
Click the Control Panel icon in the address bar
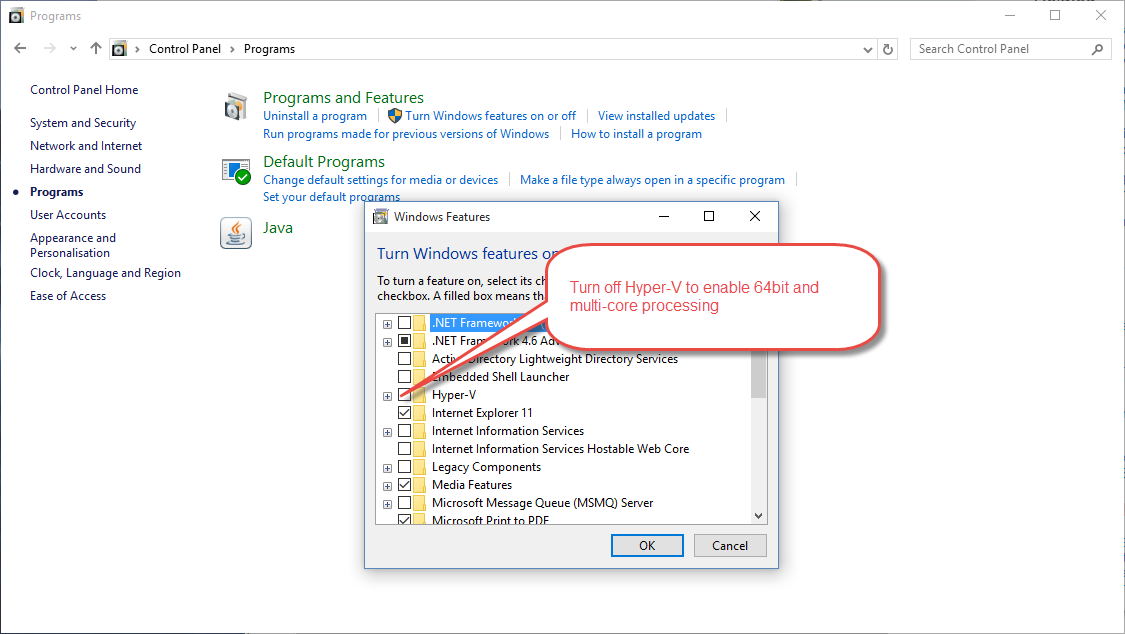coord(119,49)
